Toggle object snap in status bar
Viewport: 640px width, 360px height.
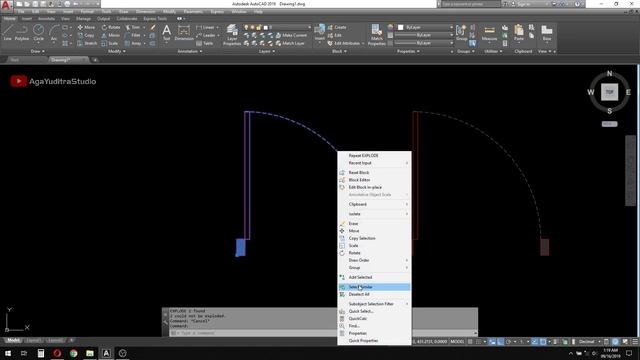(542, 342)
